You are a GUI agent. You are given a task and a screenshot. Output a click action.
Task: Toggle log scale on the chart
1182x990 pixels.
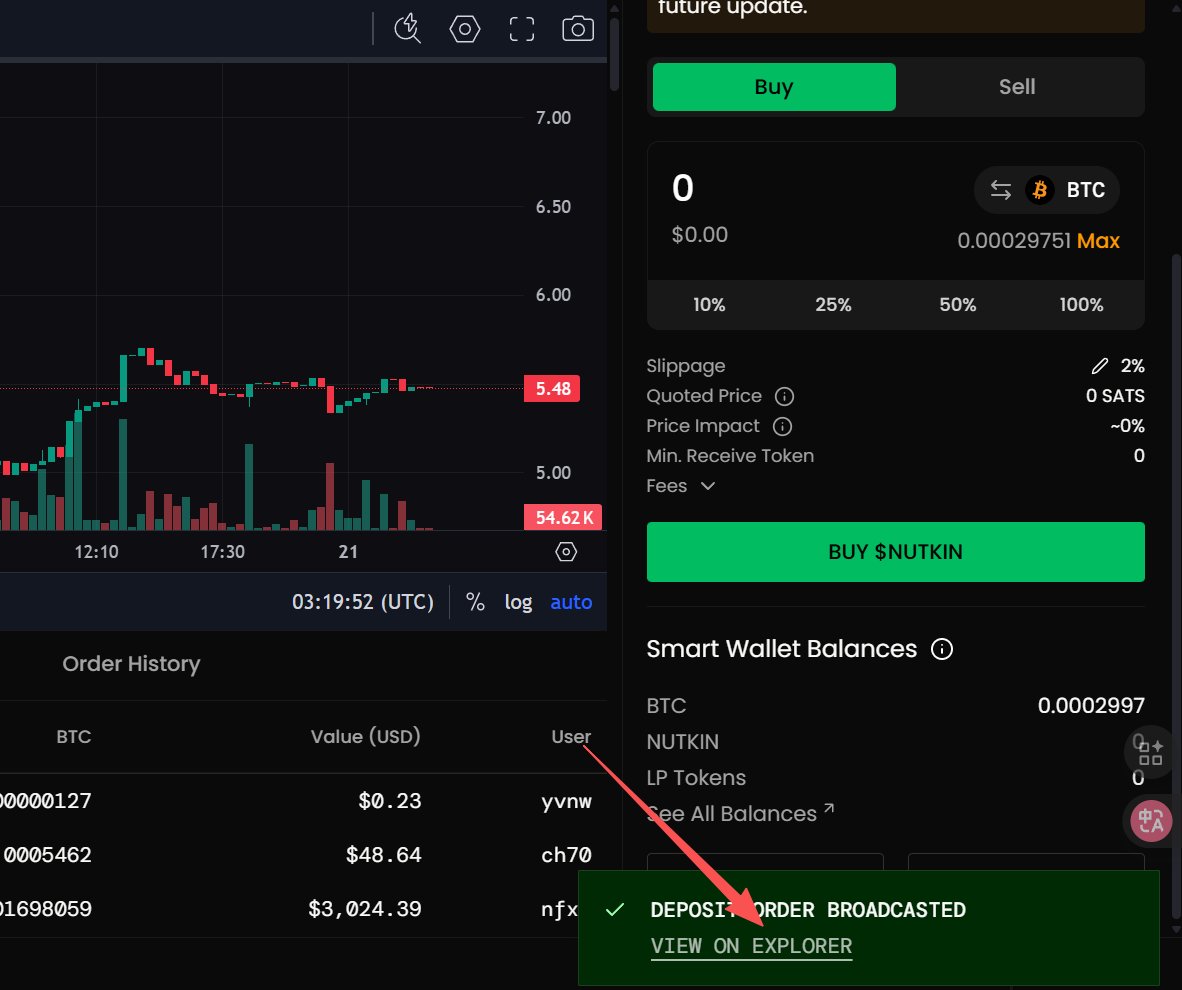(x=518, y=602)
